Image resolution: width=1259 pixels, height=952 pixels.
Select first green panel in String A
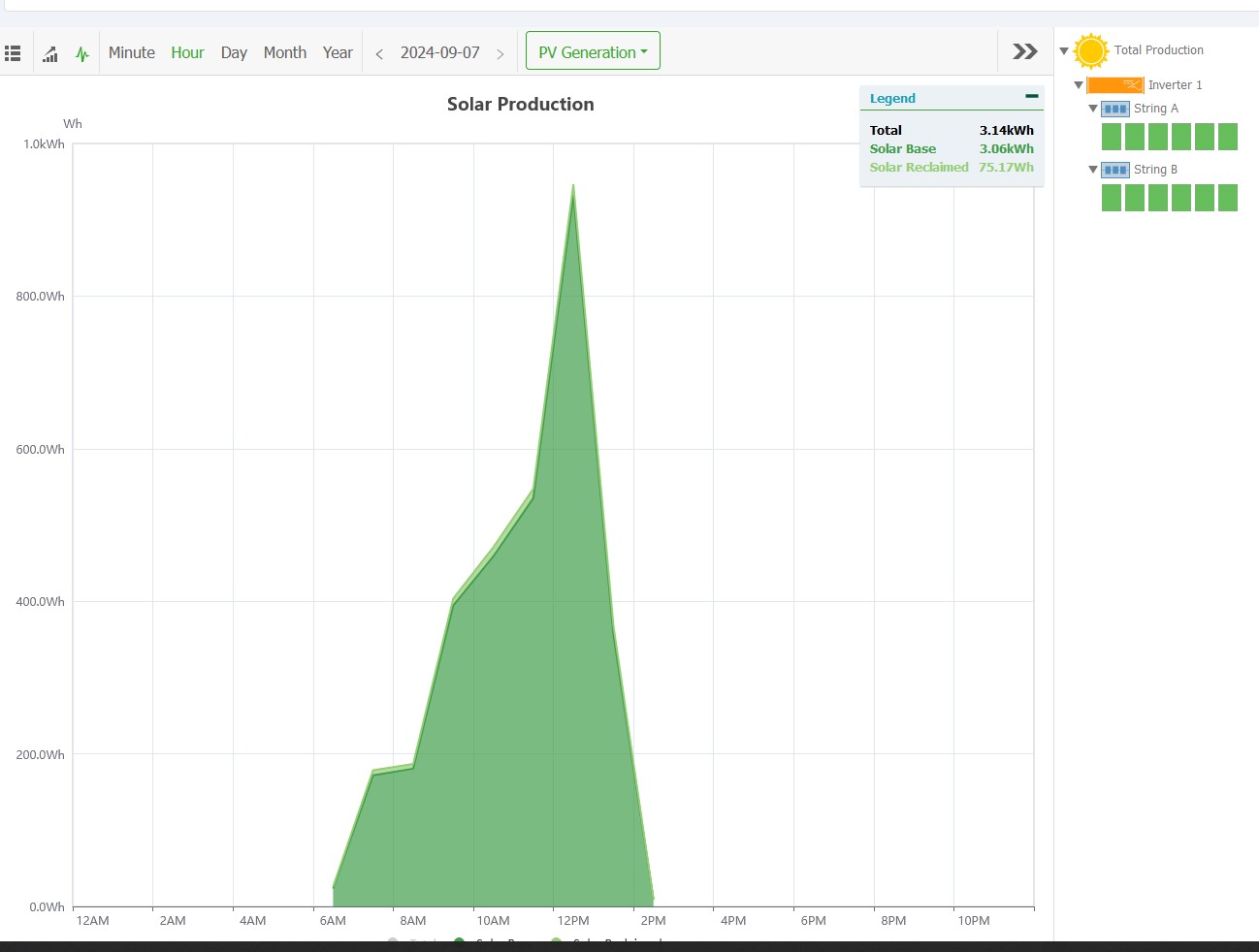pos(1112,137)
